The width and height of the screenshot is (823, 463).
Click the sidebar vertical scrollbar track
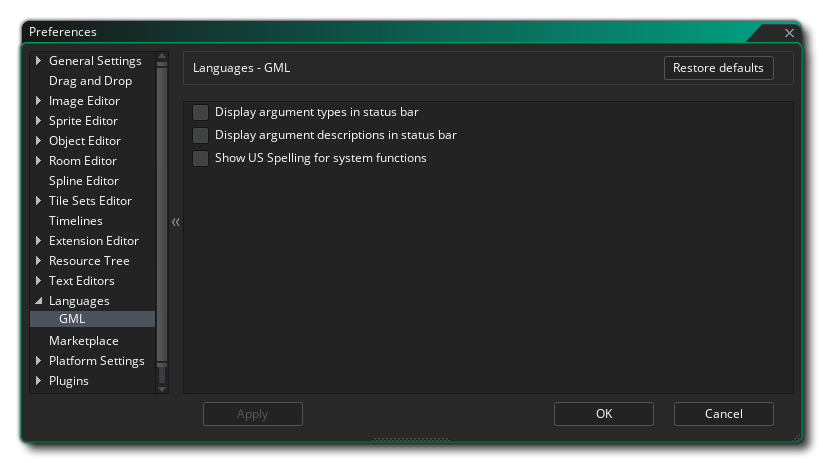[162, 220]
